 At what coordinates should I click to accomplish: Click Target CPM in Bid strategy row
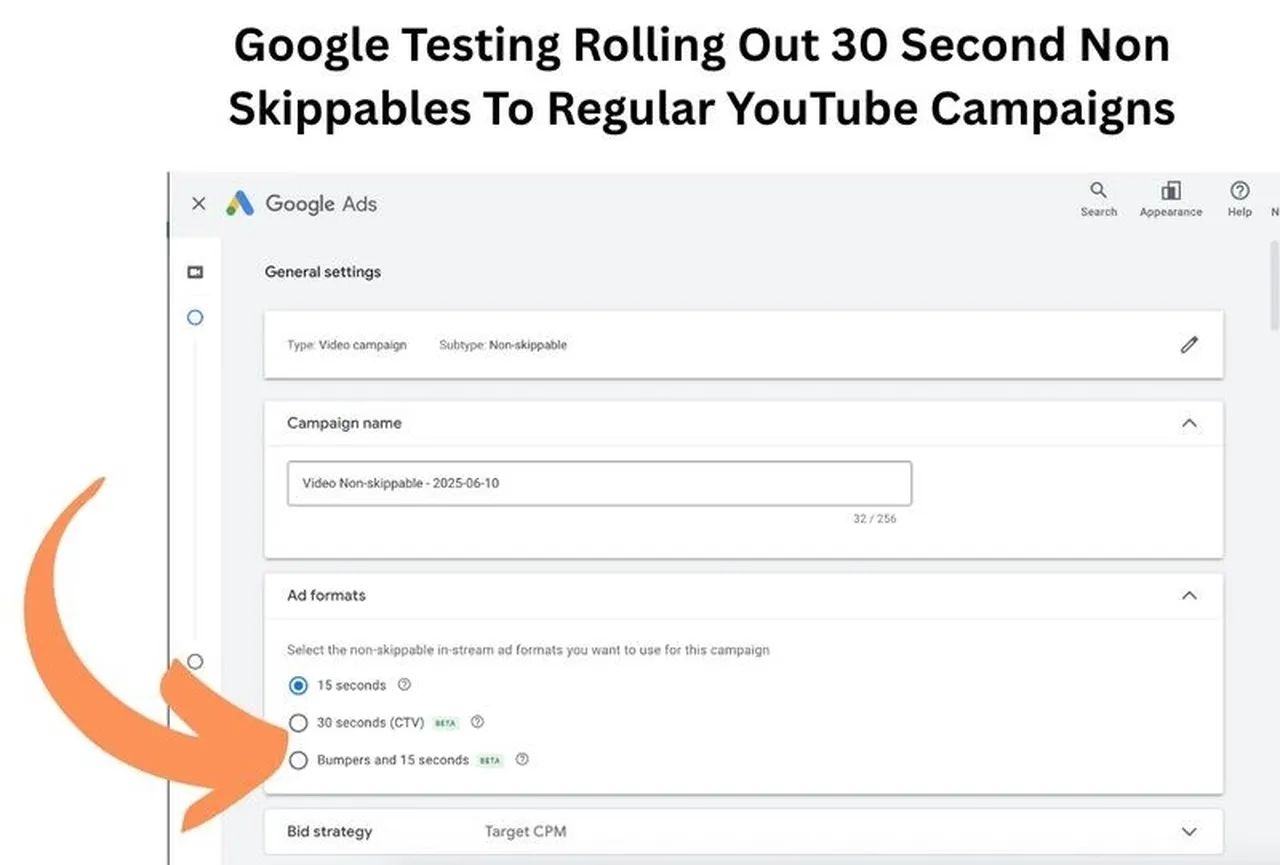click(x=525, y=831)
